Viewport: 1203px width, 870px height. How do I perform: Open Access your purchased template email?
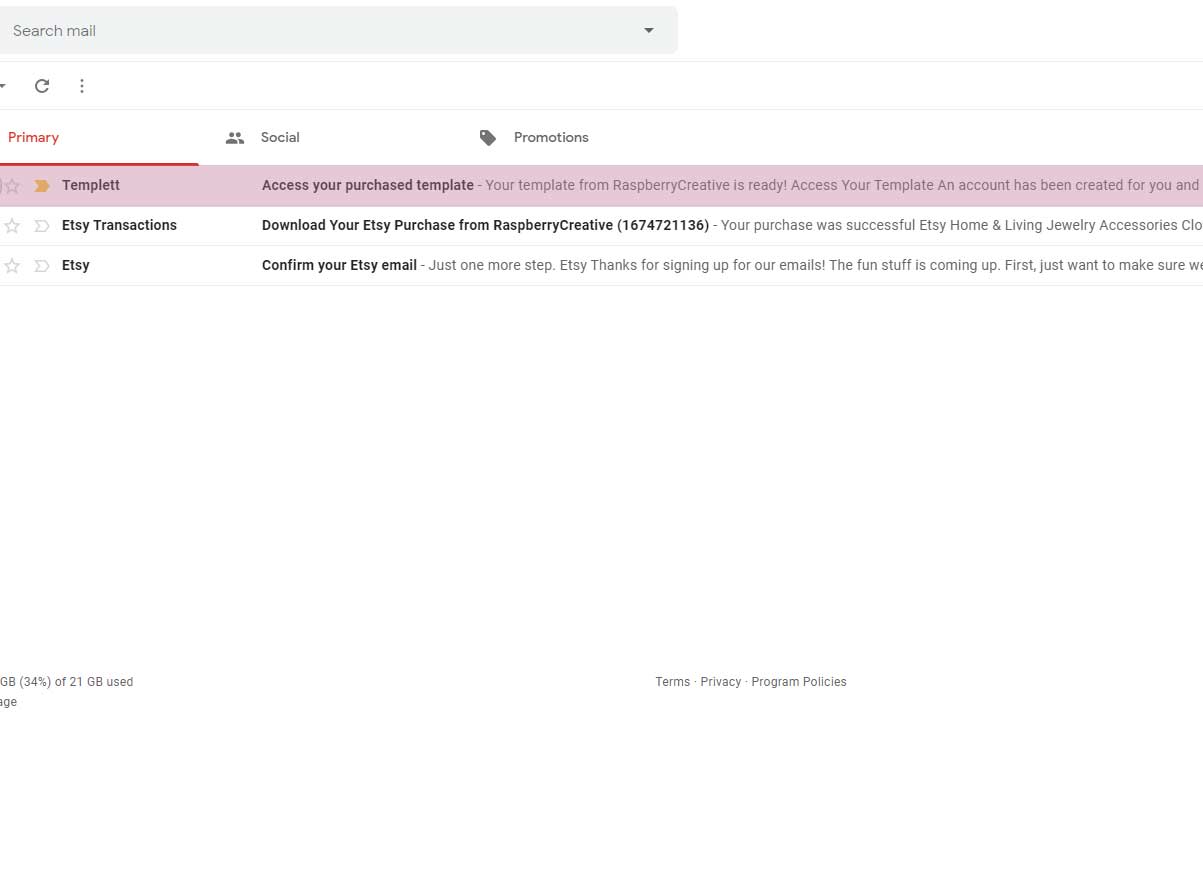[368, 185]
